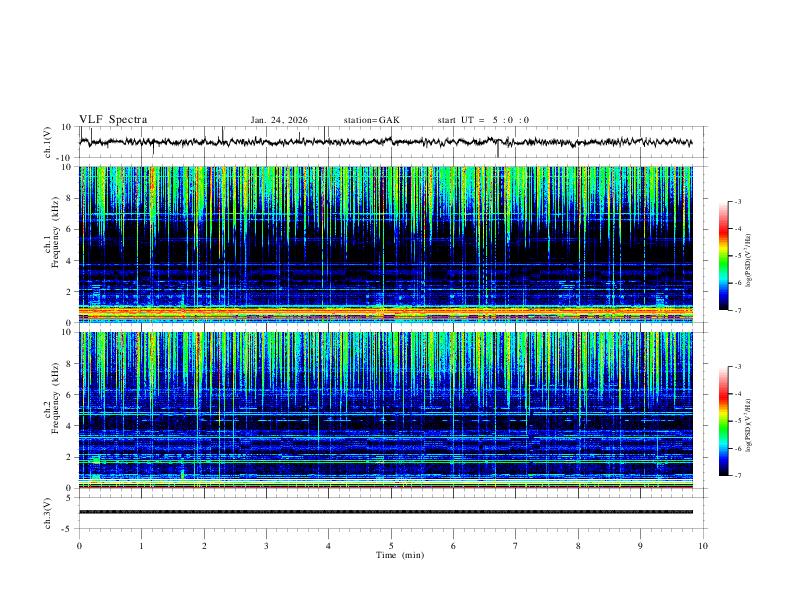
Task: Click the "ch.3(V)" axis label
Action: (48, 513)
